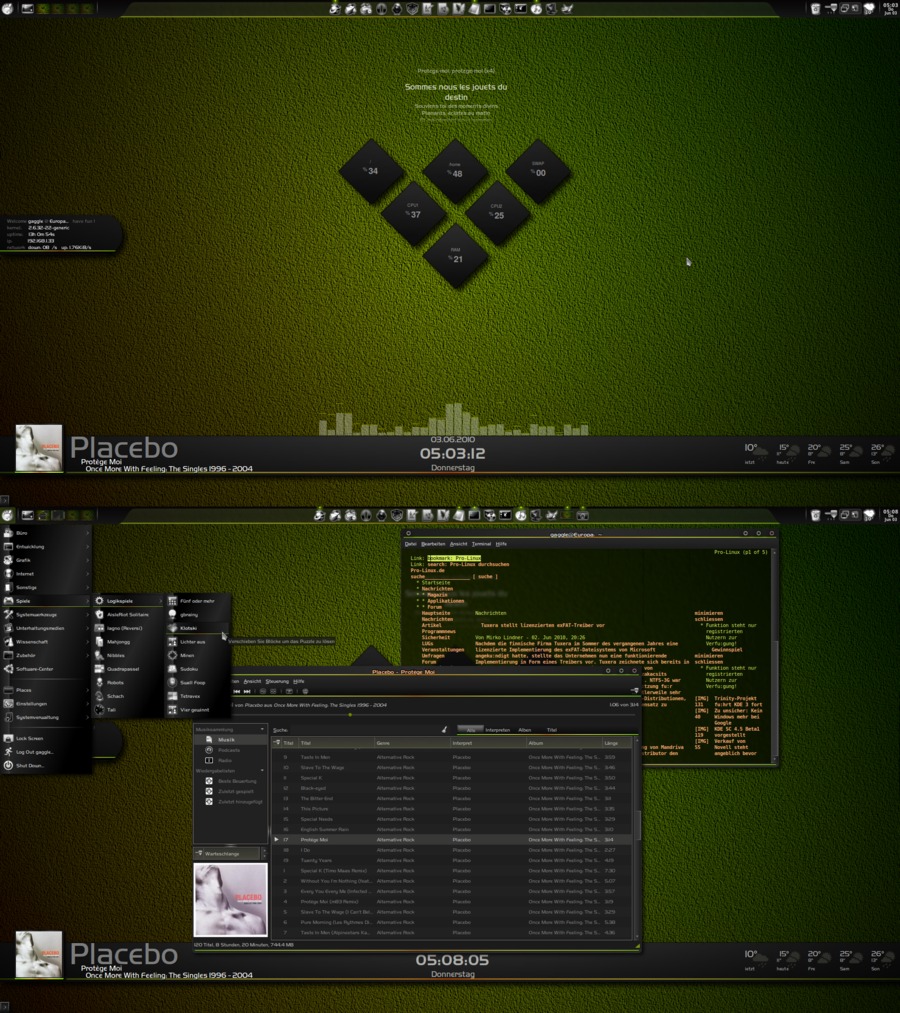Open the Datei menu in the terminal
900x1013 pixels.
coord(411,544)
